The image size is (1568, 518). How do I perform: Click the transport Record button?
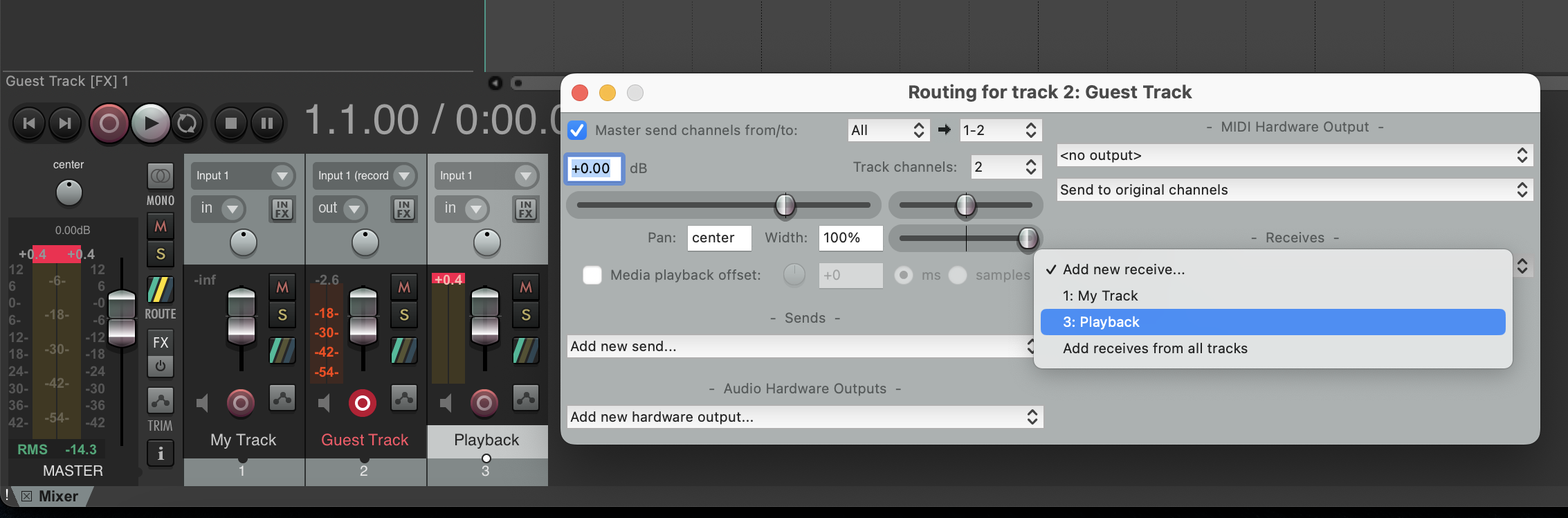(x=109, y=123)
